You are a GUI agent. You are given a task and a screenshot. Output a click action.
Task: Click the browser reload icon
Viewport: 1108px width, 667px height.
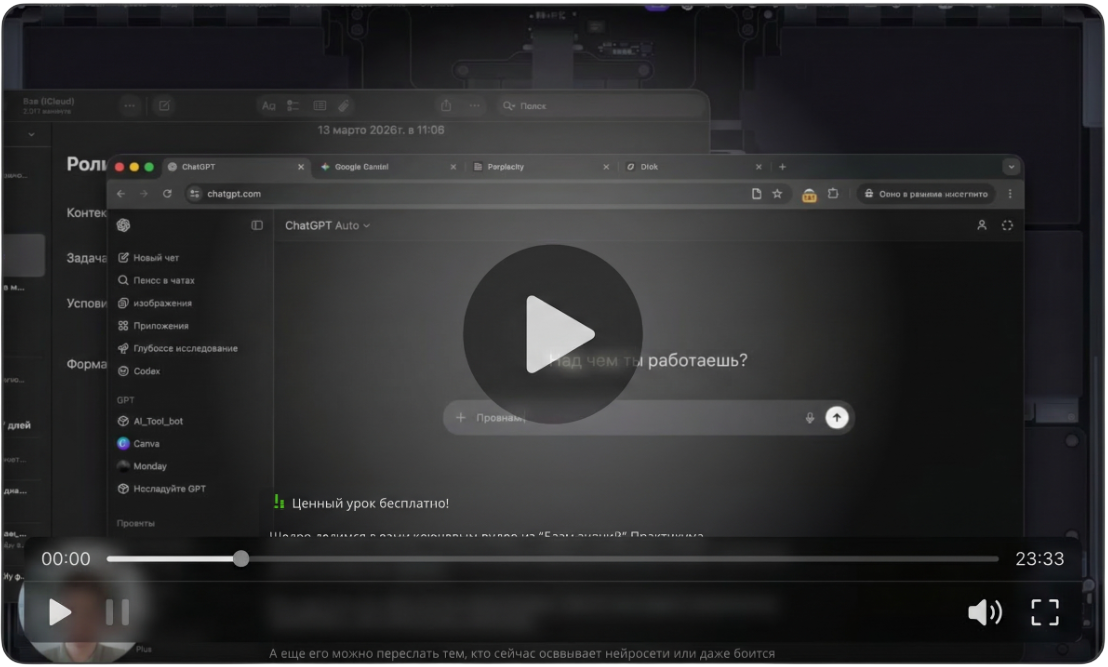tap(167, 194)
